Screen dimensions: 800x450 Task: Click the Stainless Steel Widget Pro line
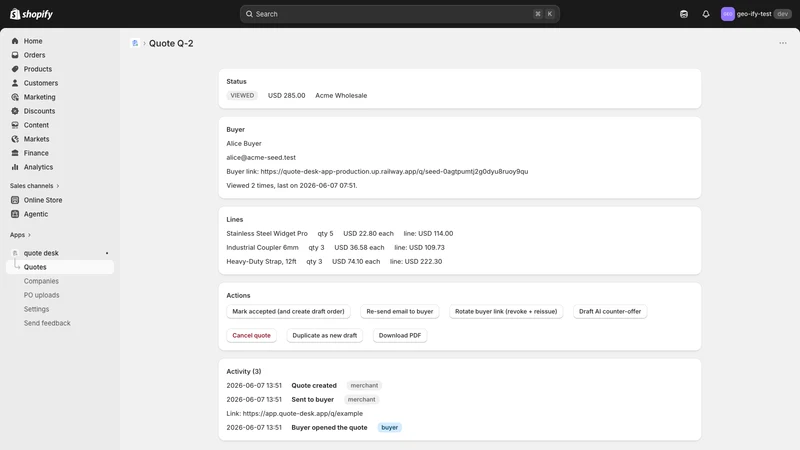pyautogui.click(x=340, y=234)
